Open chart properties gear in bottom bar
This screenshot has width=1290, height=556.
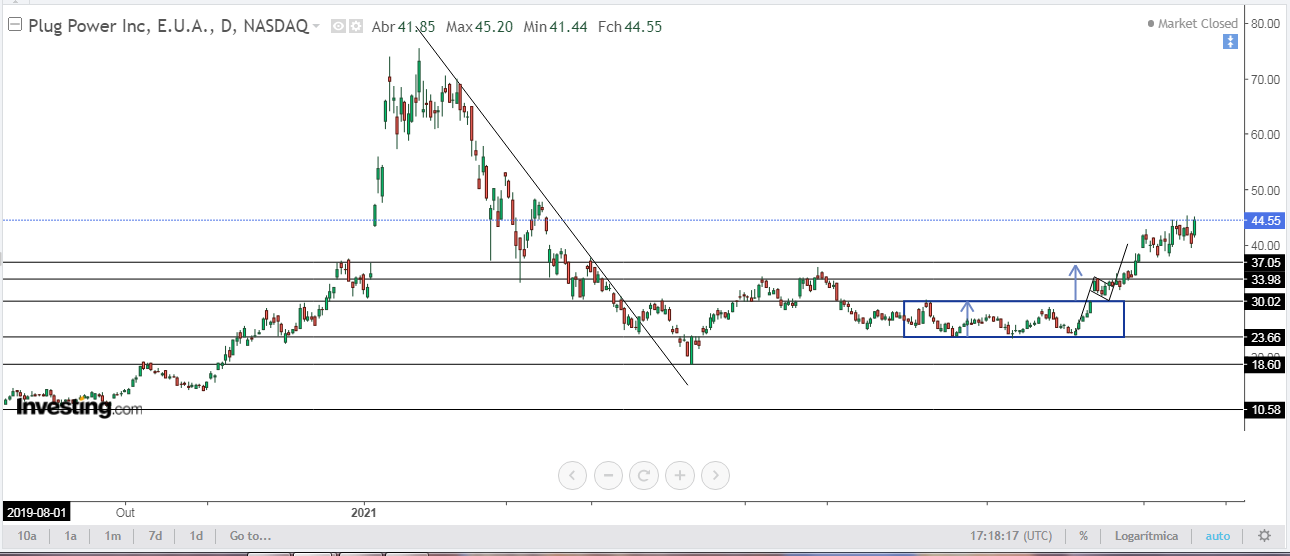click(1264, 536)
